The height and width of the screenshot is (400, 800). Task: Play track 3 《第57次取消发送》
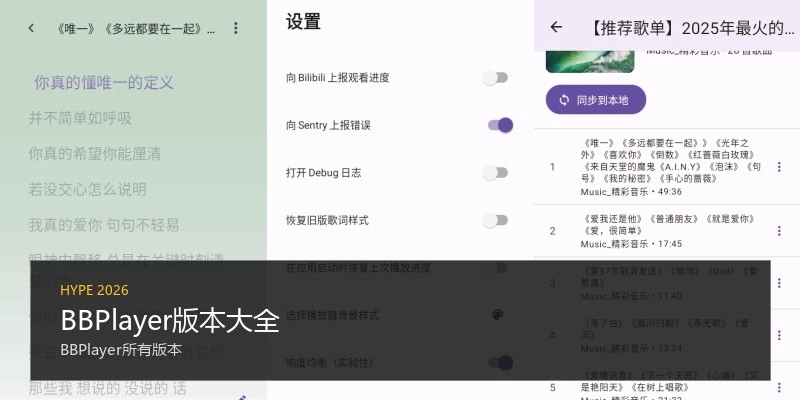coord(667,283)
